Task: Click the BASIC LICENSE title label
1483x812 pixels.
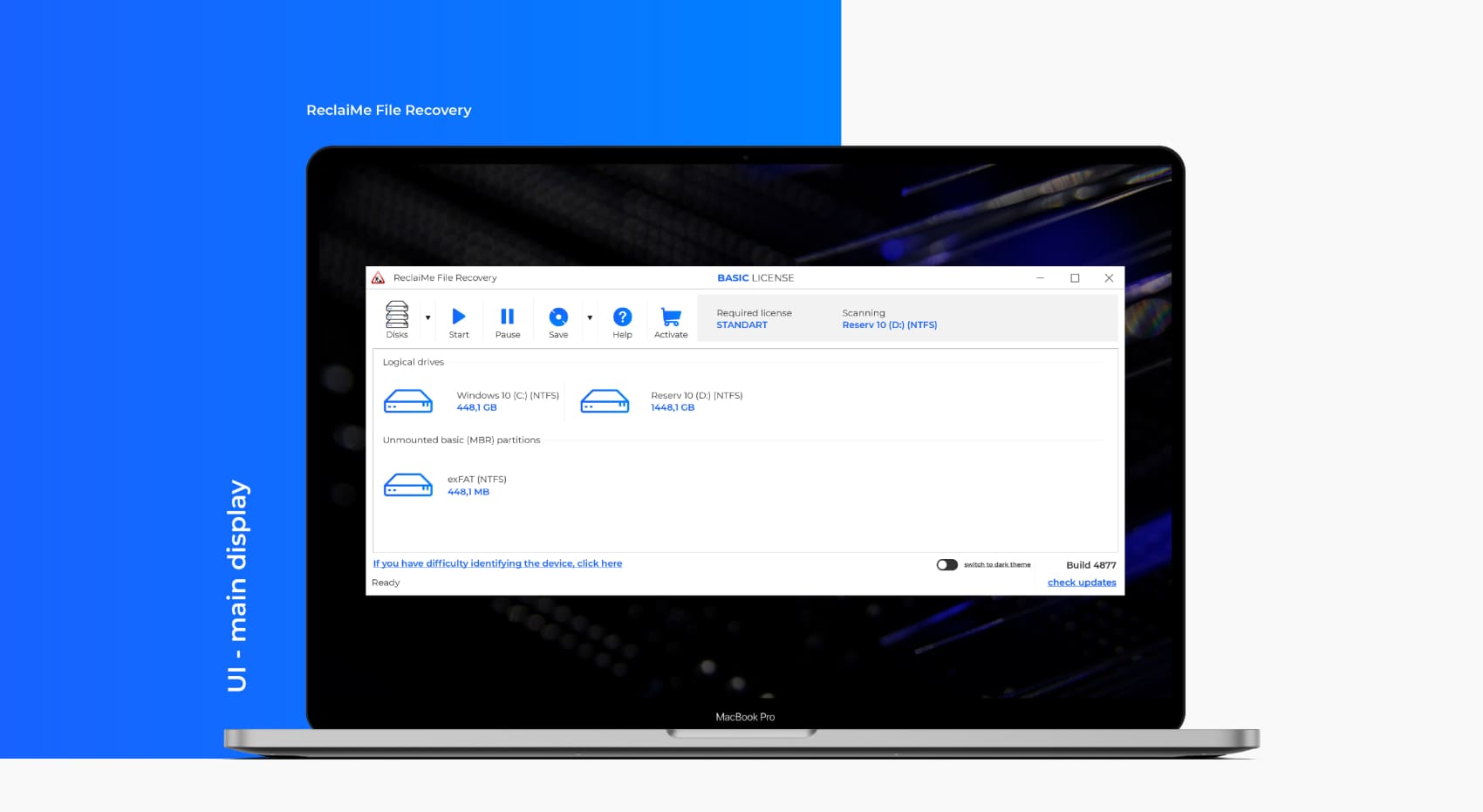Action: pos(755,278)
